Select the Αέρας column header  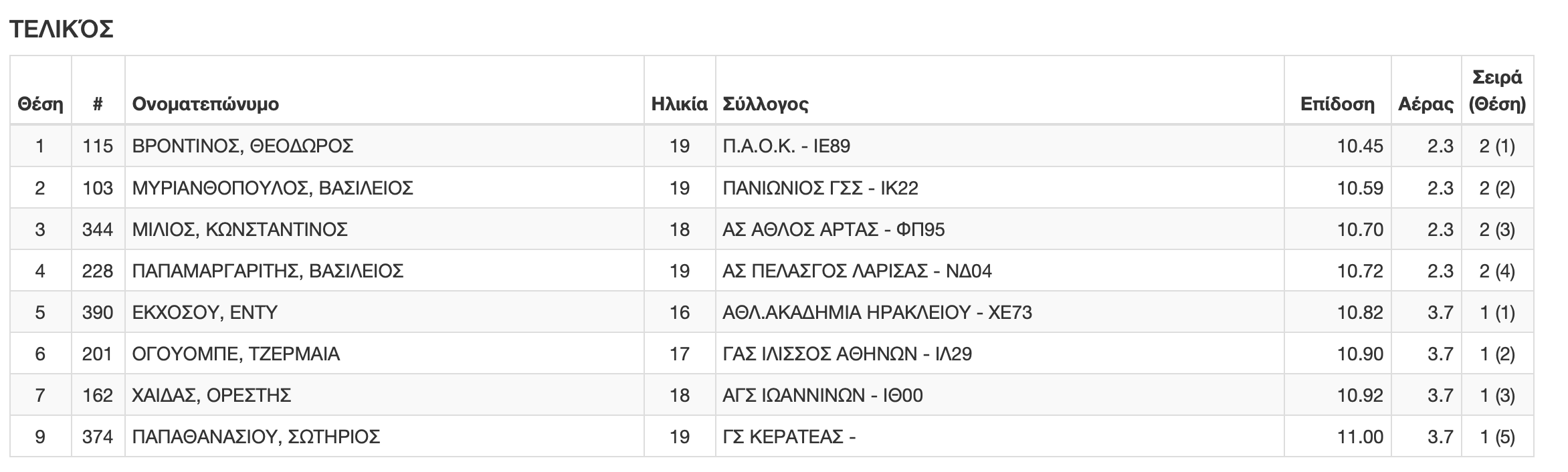coord(1426,104)
